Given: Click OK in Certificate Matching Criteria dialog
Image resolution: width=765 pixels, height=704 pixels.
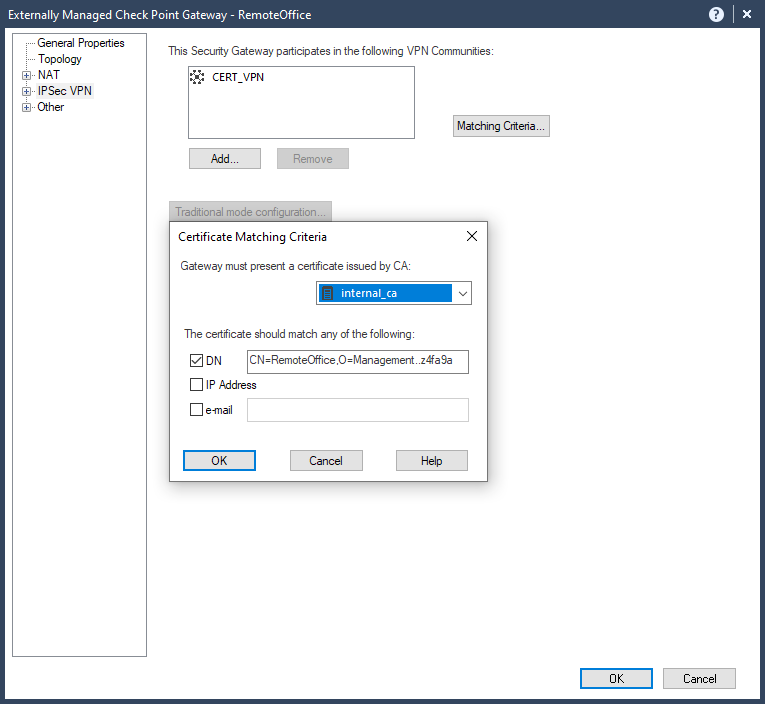Looking at the screenshot, I should coord(219,460).
